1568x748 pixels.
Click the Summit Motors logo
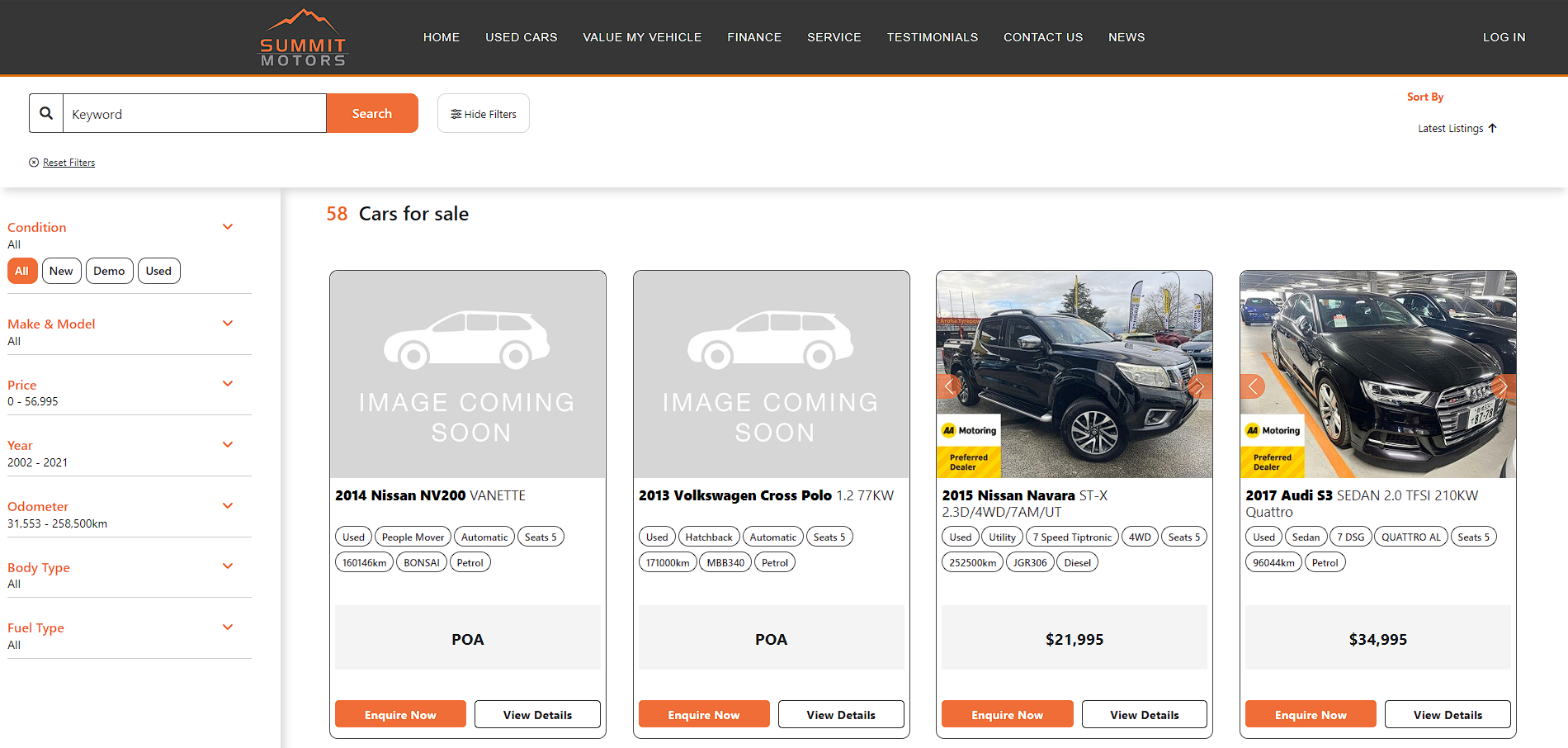pyautogui.click(x=304, y=38)
